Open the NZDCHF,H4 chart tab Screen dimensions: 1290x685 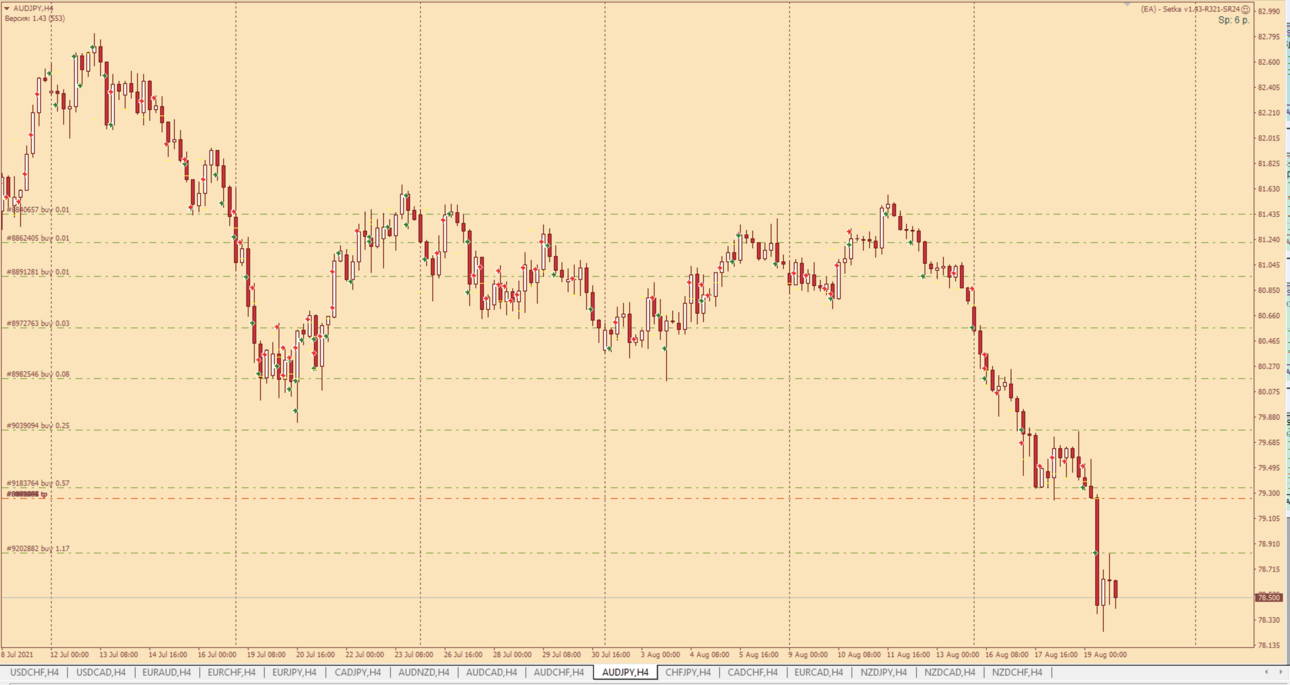point(1017,672)
